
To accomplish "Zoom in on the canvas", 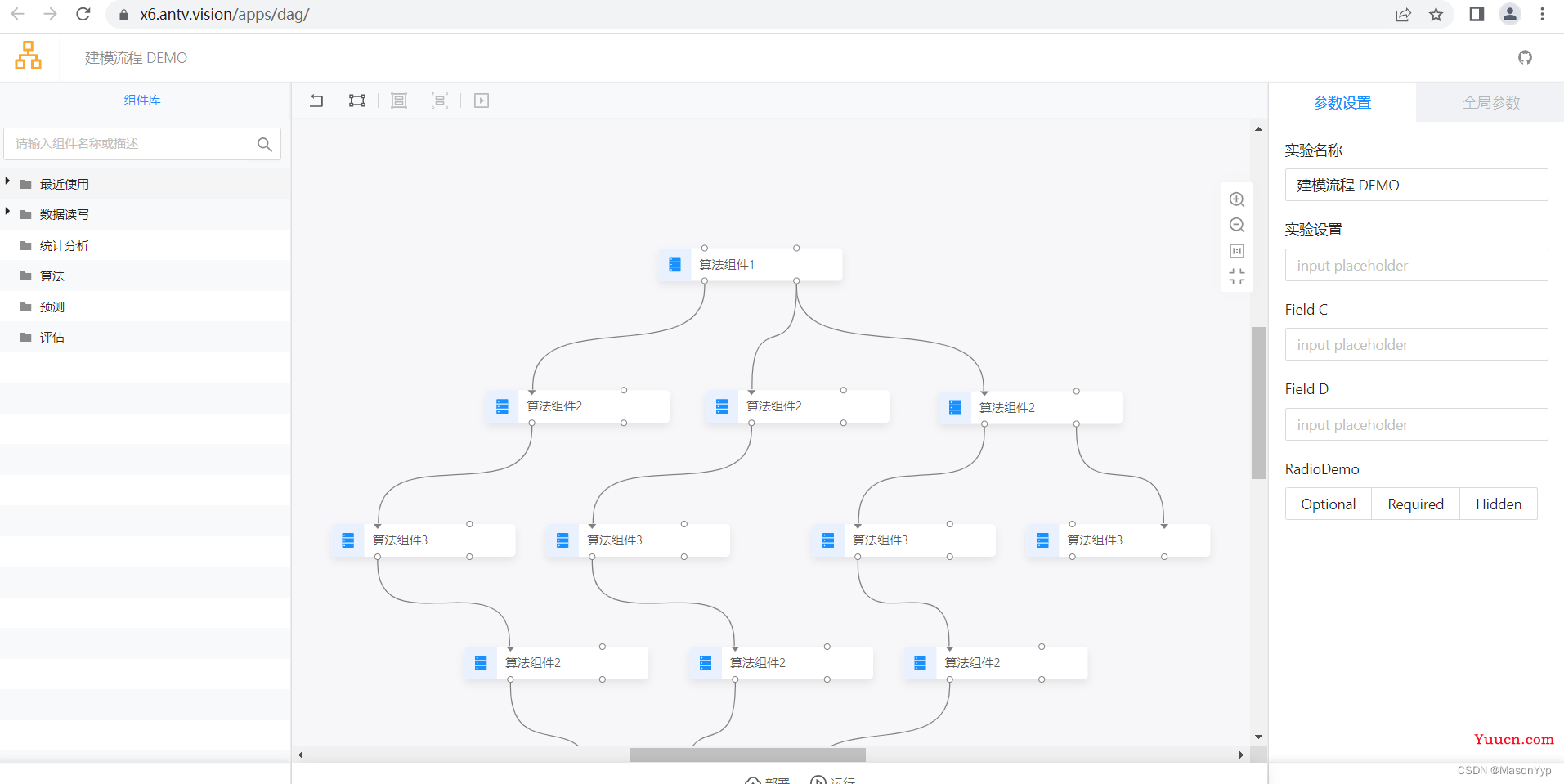I will 1237,199.
